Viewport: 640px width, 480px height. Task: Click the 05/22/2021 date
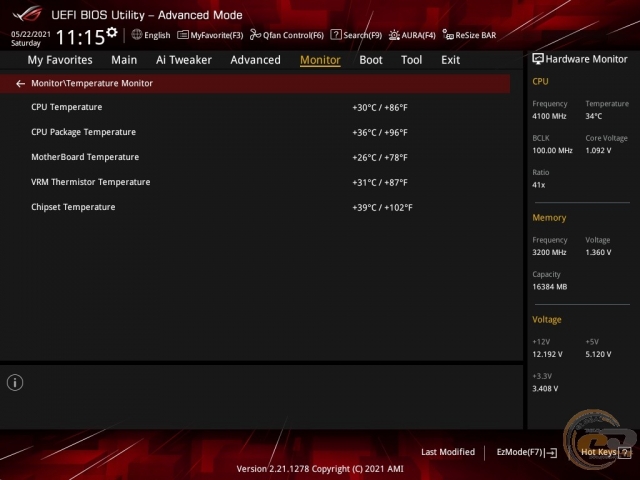(31, 34)
